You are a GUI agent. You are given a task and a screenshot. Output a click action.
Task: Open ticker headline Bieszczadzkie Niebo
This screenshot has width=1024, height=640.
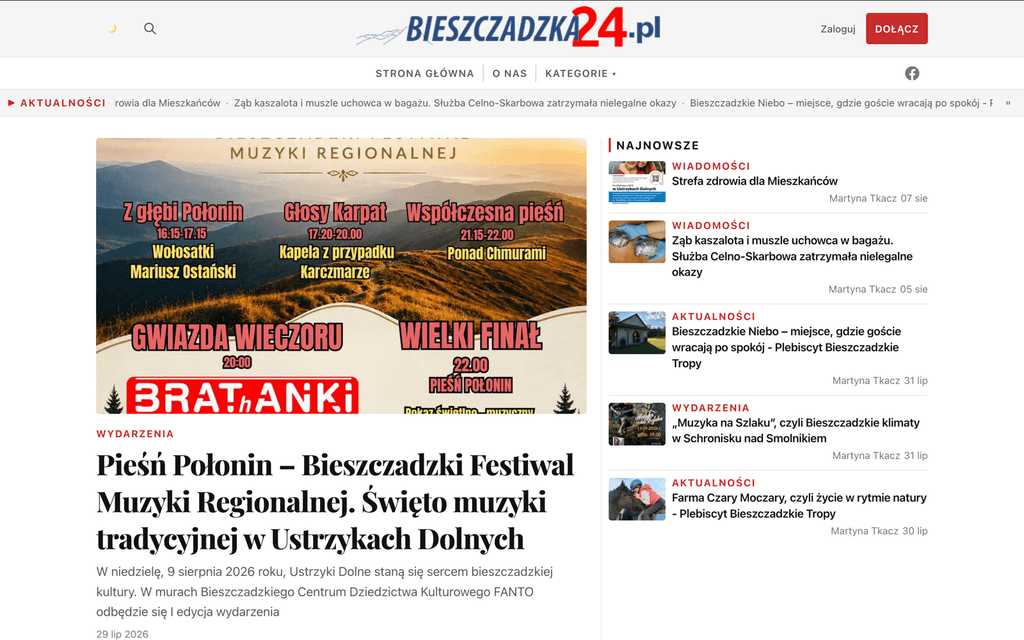(x=841, y=103)
